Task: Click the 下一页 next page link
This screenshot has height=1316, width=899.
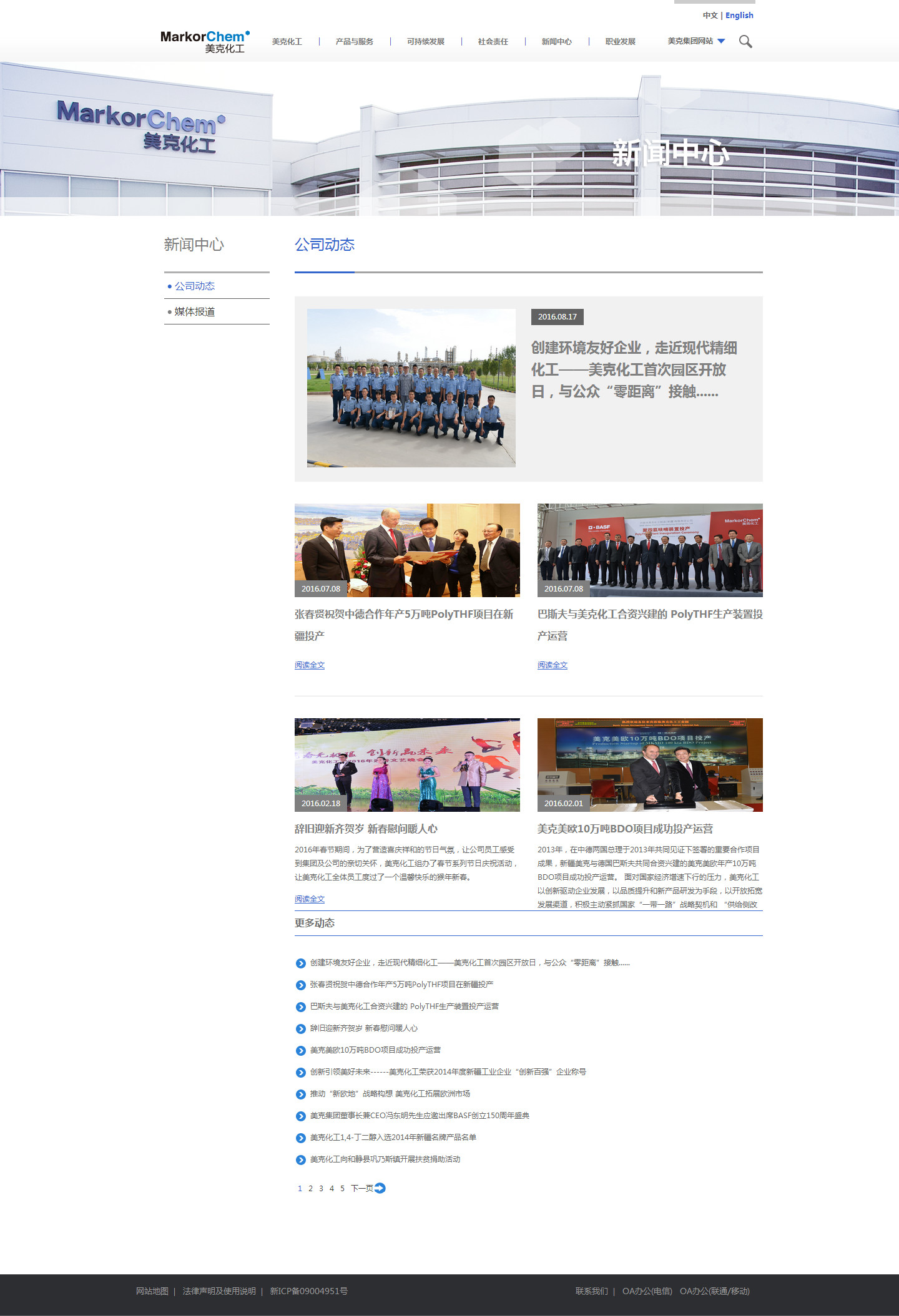Action: pos(362,1189)
